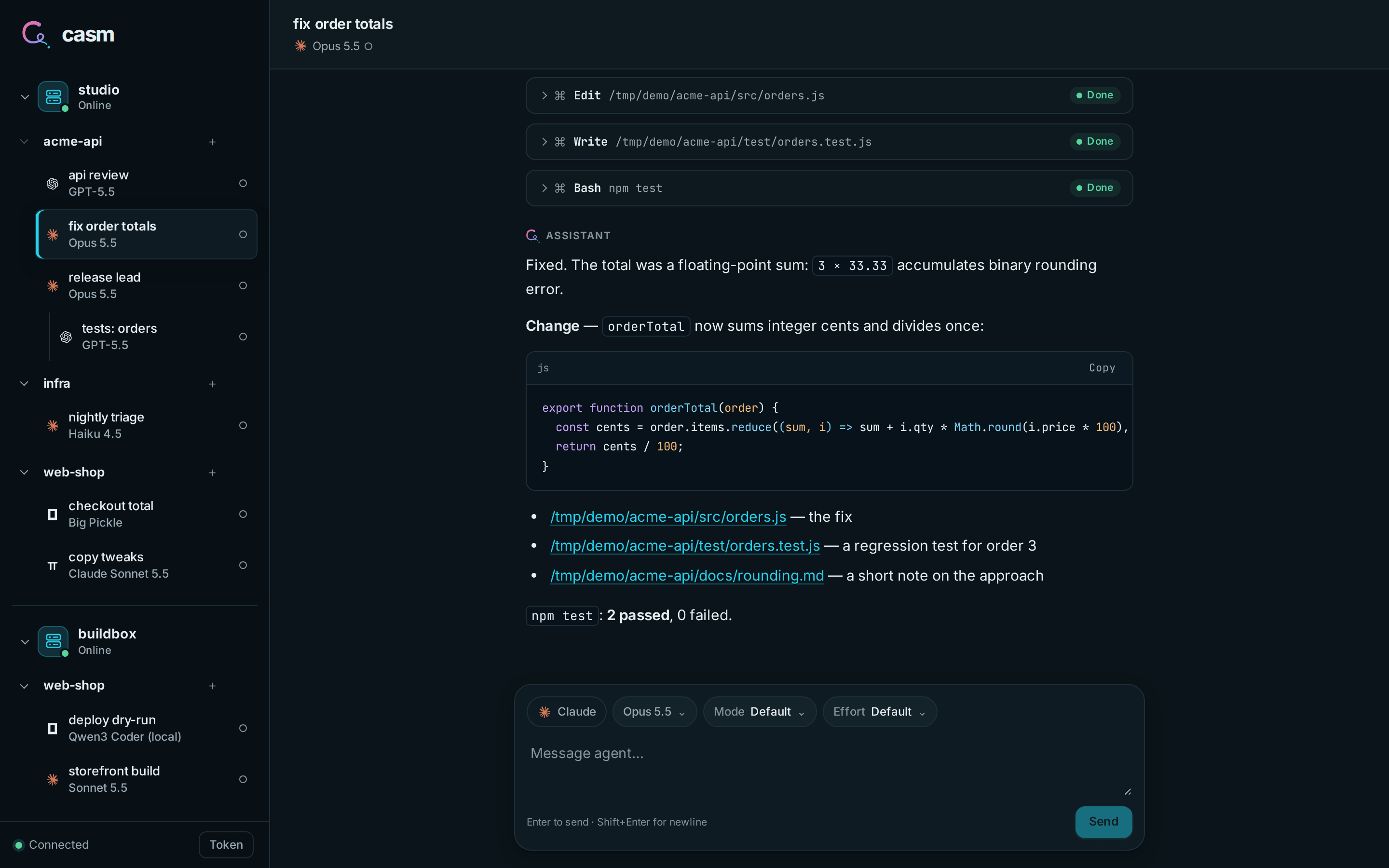Add a session to buildbox web-shop project
The image size is (1389, 868).
tap(212, 686)
